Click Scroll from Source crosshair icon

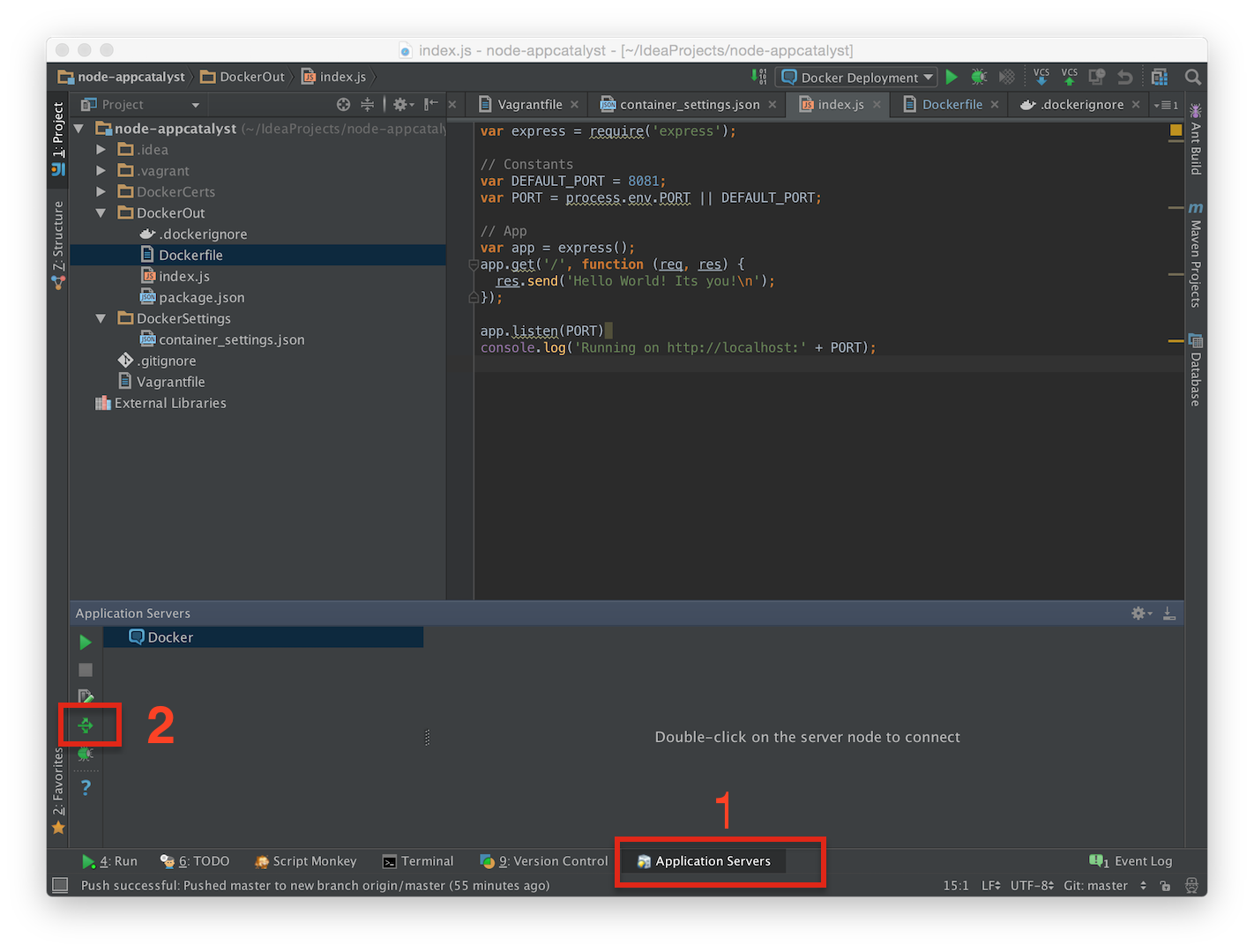(344, 105)
